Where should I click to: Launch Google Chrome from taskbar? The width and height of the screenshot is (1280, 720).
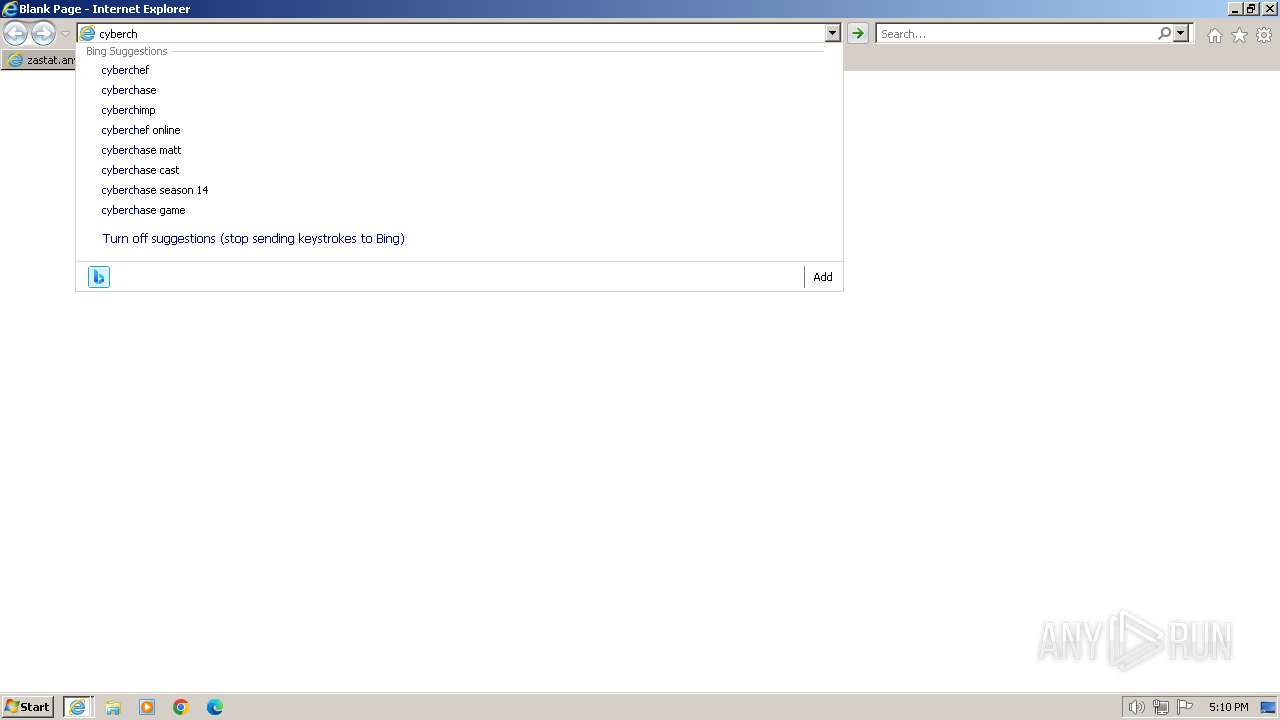[x=181, y=707]
